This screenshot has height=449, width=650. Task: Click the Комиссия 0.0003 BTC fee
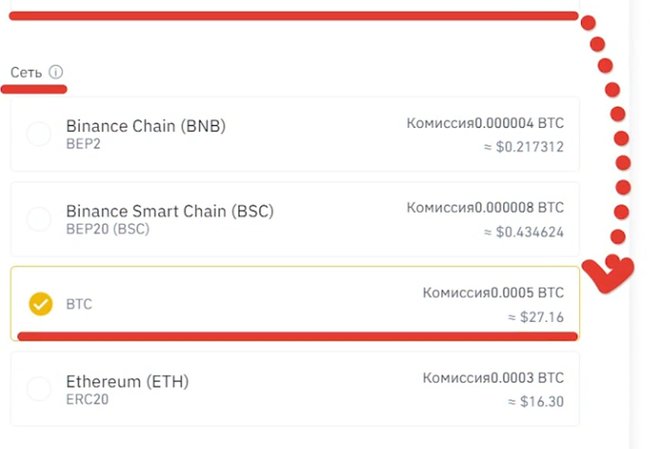click(493, 378)
